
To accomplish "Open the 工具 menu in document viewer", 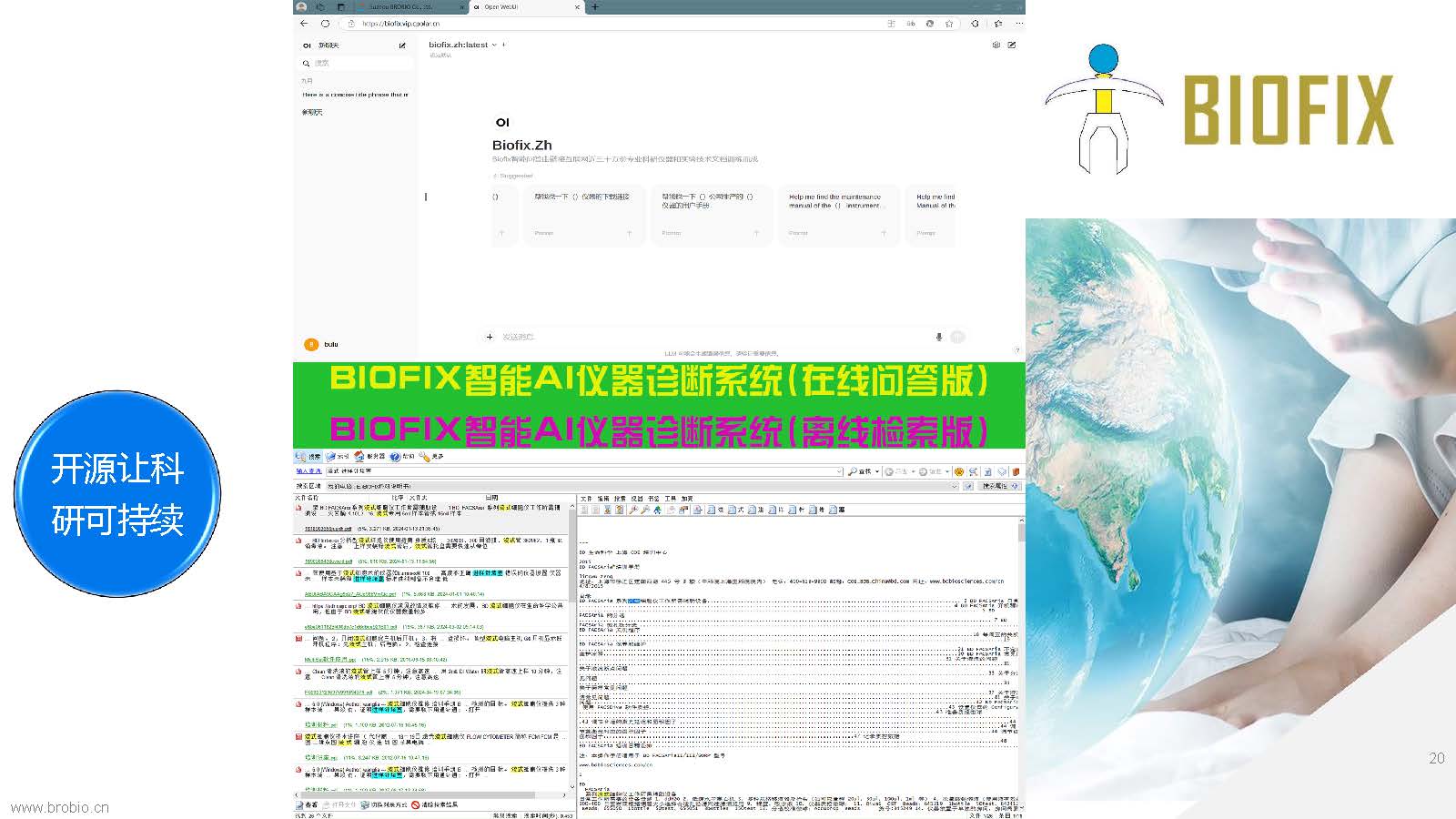I will [670, 499].
